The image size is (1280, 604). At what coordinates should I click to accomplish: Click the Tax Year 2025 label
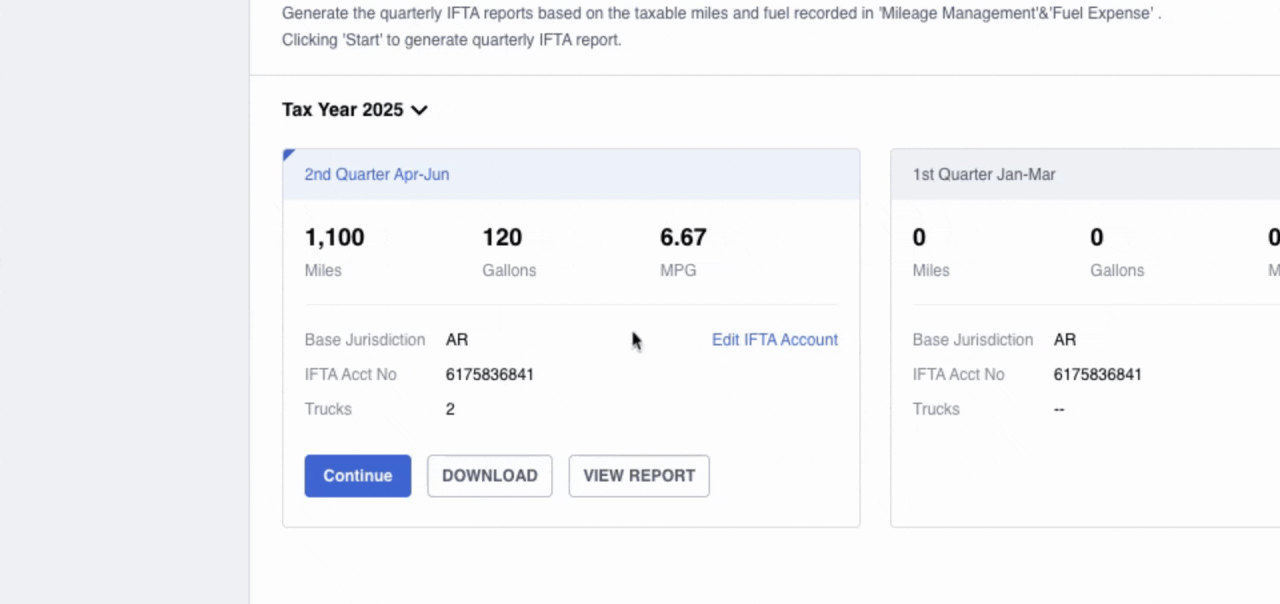tap(342, 110)
